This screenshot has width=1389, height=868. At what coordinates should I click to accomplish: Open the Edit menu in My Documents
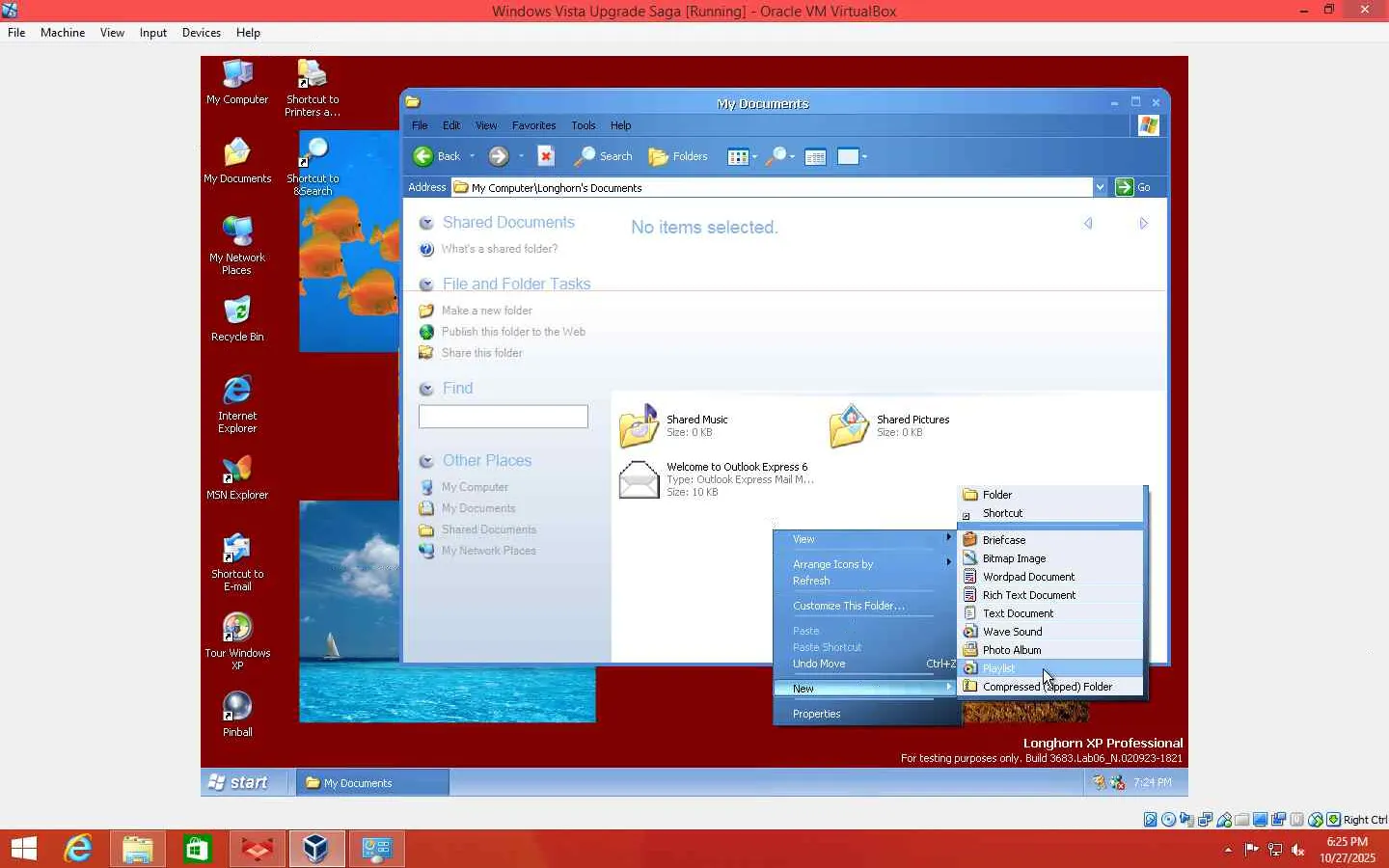click(x=451, y=125)
